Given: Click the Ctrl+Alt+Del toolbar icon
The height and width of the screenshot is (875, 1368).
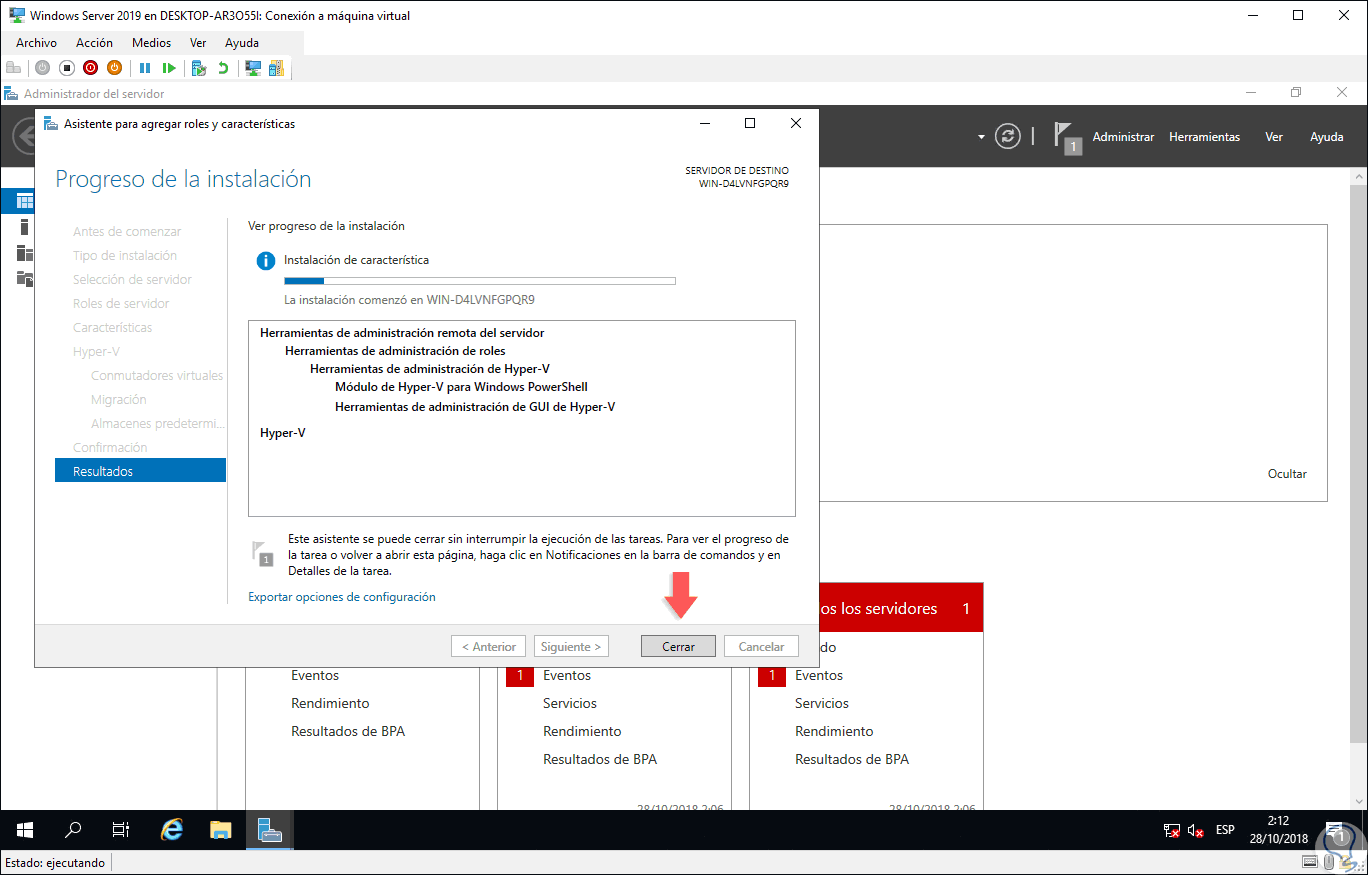Looking at the screenshot, I should (13, 68).
